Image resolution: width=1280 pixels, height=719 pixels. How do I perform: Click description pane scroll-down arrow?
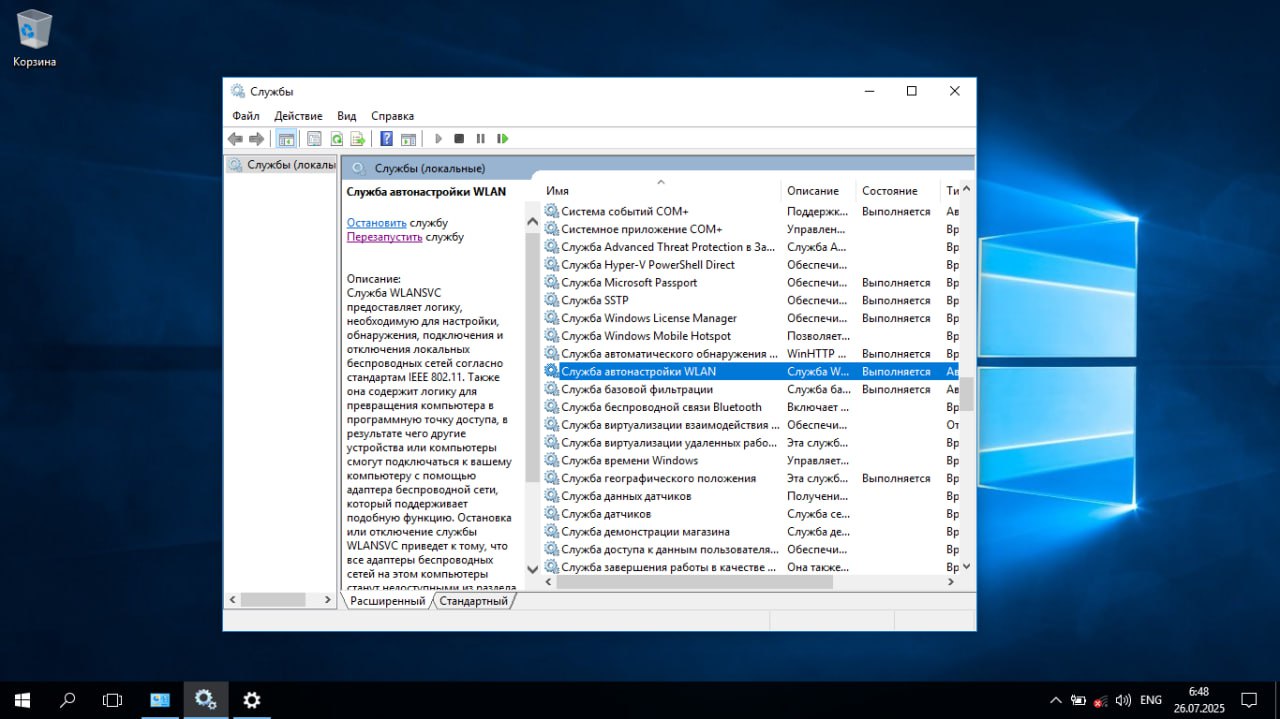532,569
